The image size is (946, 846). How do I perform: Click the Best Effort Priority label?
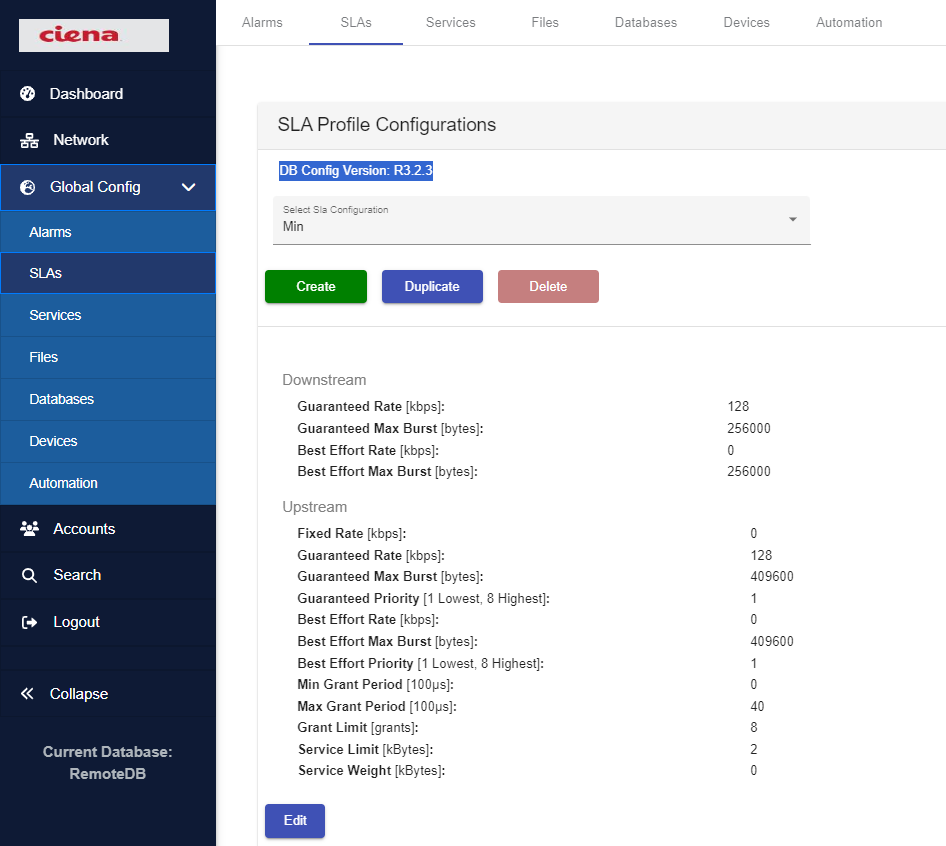(421, 664)
